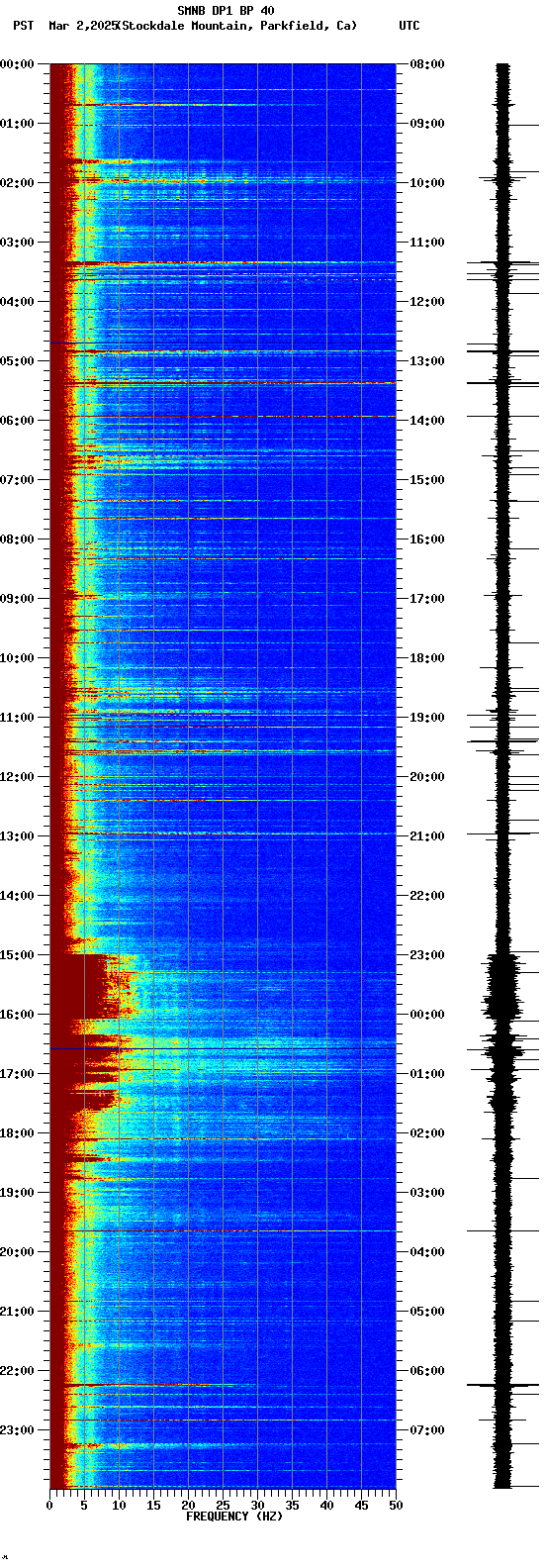546x1568 pixels.
Task: Click the frequency axis value 50
Action: click(396, 1506)
